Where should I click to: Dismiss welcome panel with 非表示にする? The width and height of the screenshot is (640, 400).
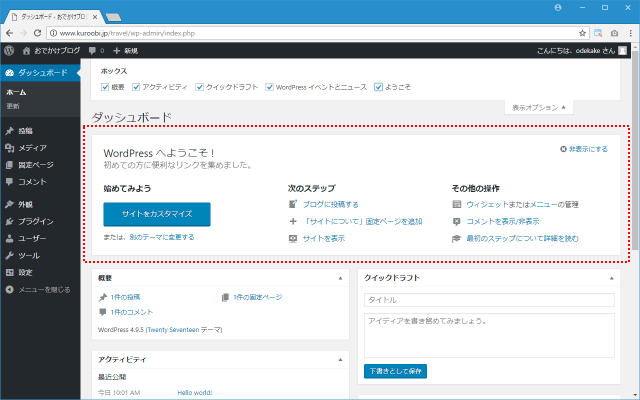pos(584,149)
